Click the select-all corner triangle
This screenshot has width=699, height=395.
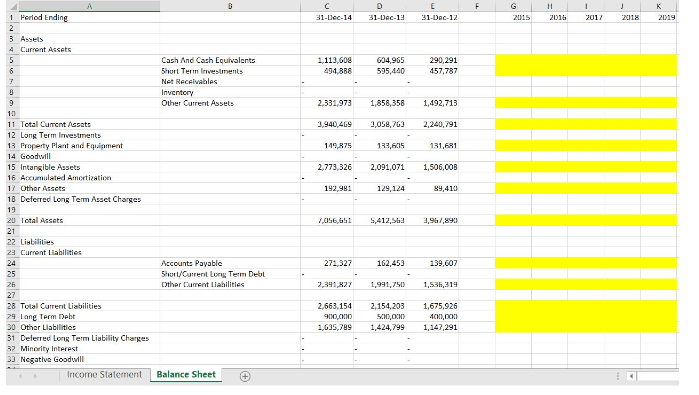(13, 6)
